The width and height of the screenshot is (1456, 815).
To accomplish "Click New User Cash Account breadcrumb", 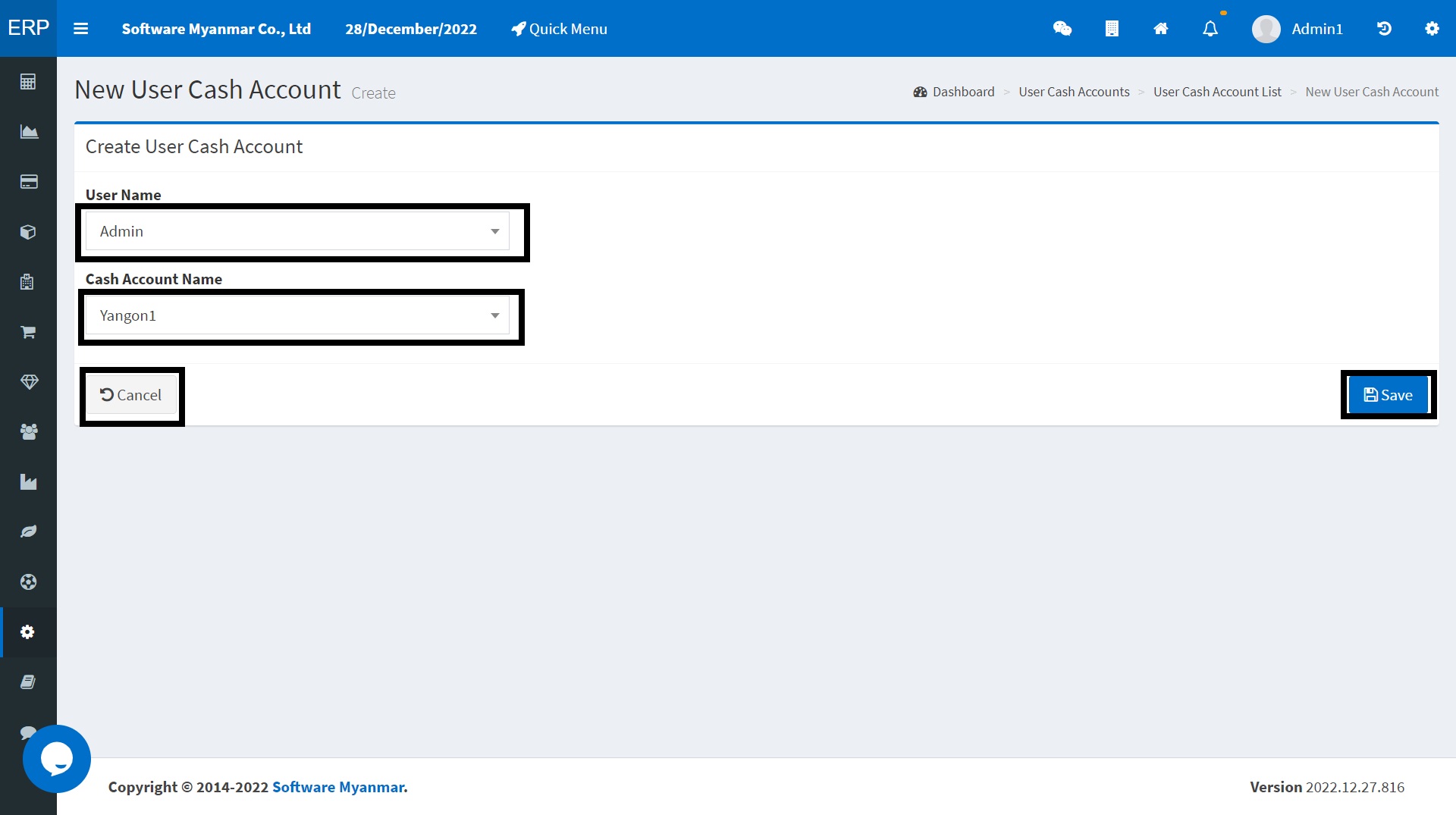I will [1372, 92].
